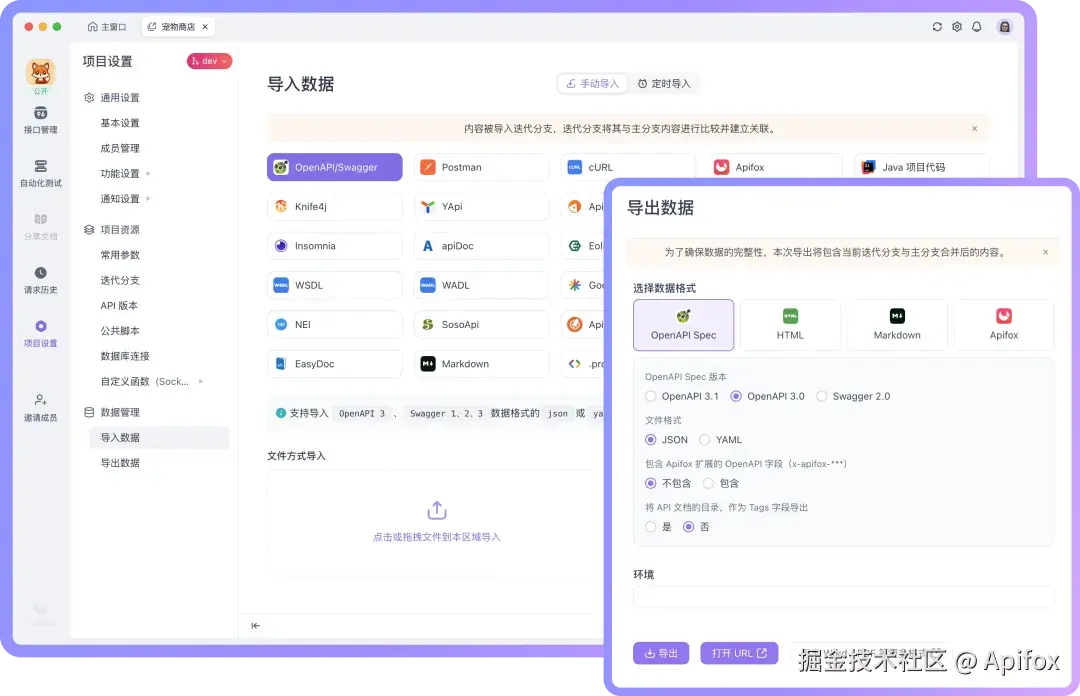Click the 环境 input field
1080x696 pixels.
pyautogui.click(x=843, y=596)
